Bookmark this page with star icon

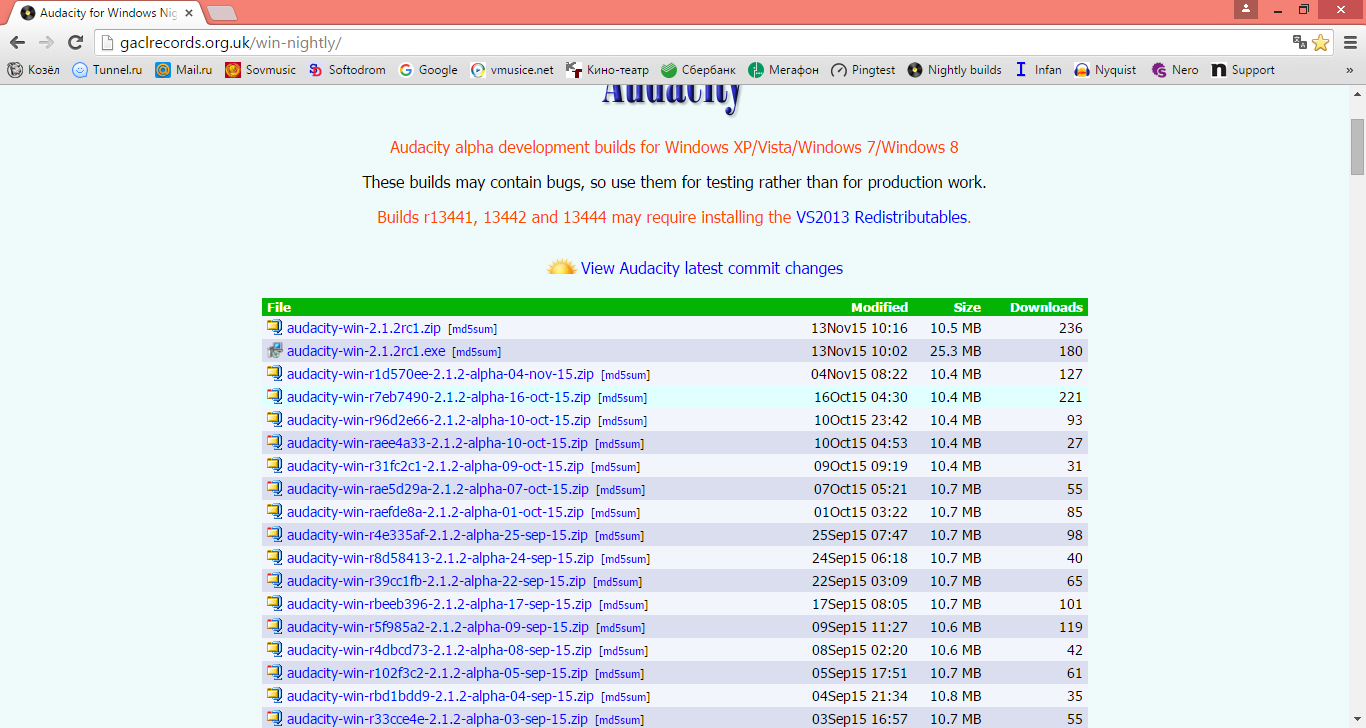coord(1321,42)
